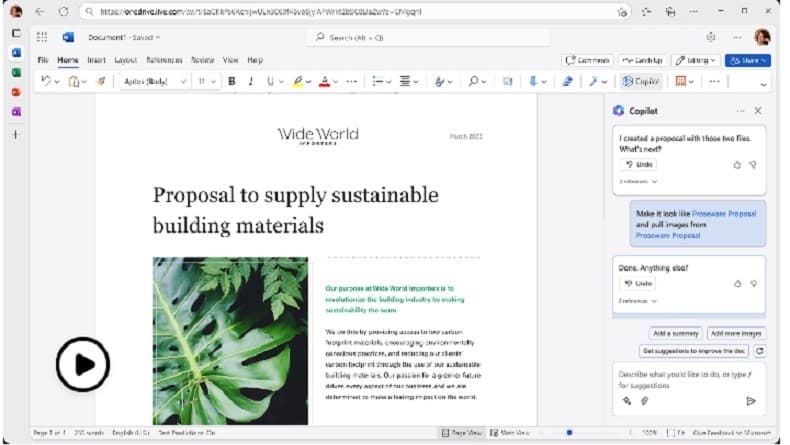
Task: Open the Insert ribbon tab
Action: 96,60
